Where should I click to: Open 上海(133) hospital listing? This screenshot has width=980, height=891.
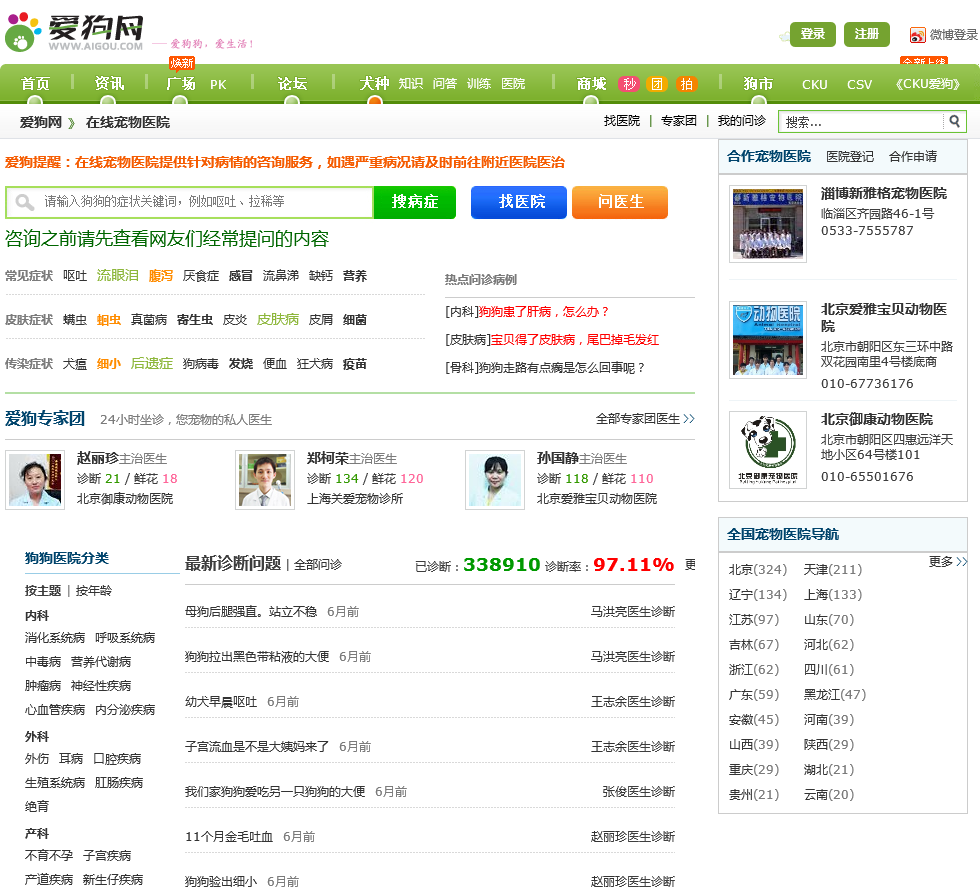tap(832, 594)
